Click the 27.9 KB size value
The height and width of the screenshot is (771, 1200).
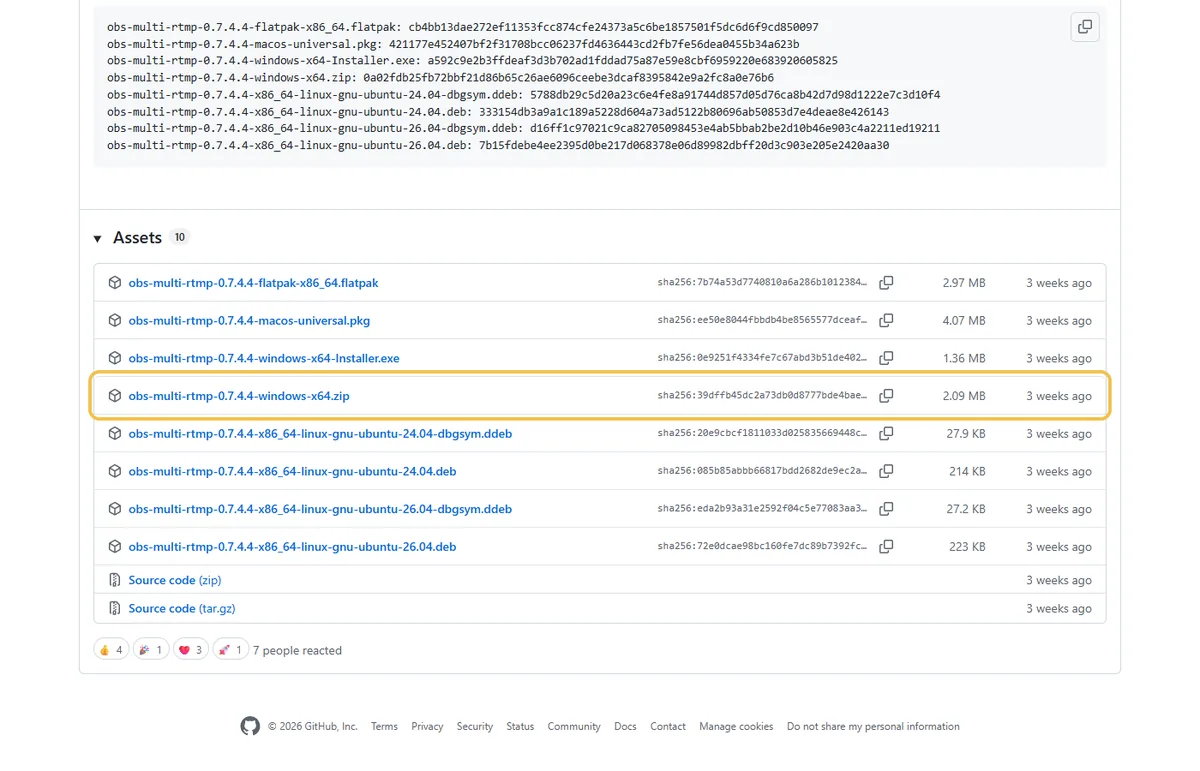pos(966,434)
